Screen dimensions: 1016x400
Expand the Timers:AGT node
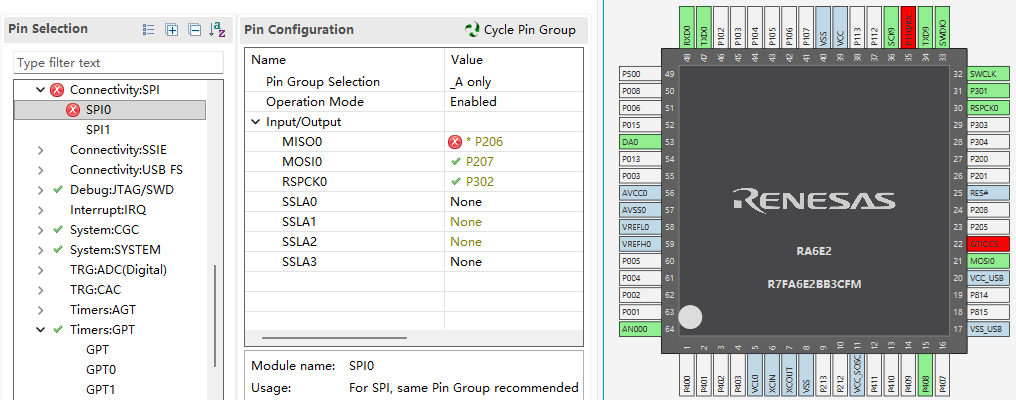pyautogui.click(x=41, y=310)
